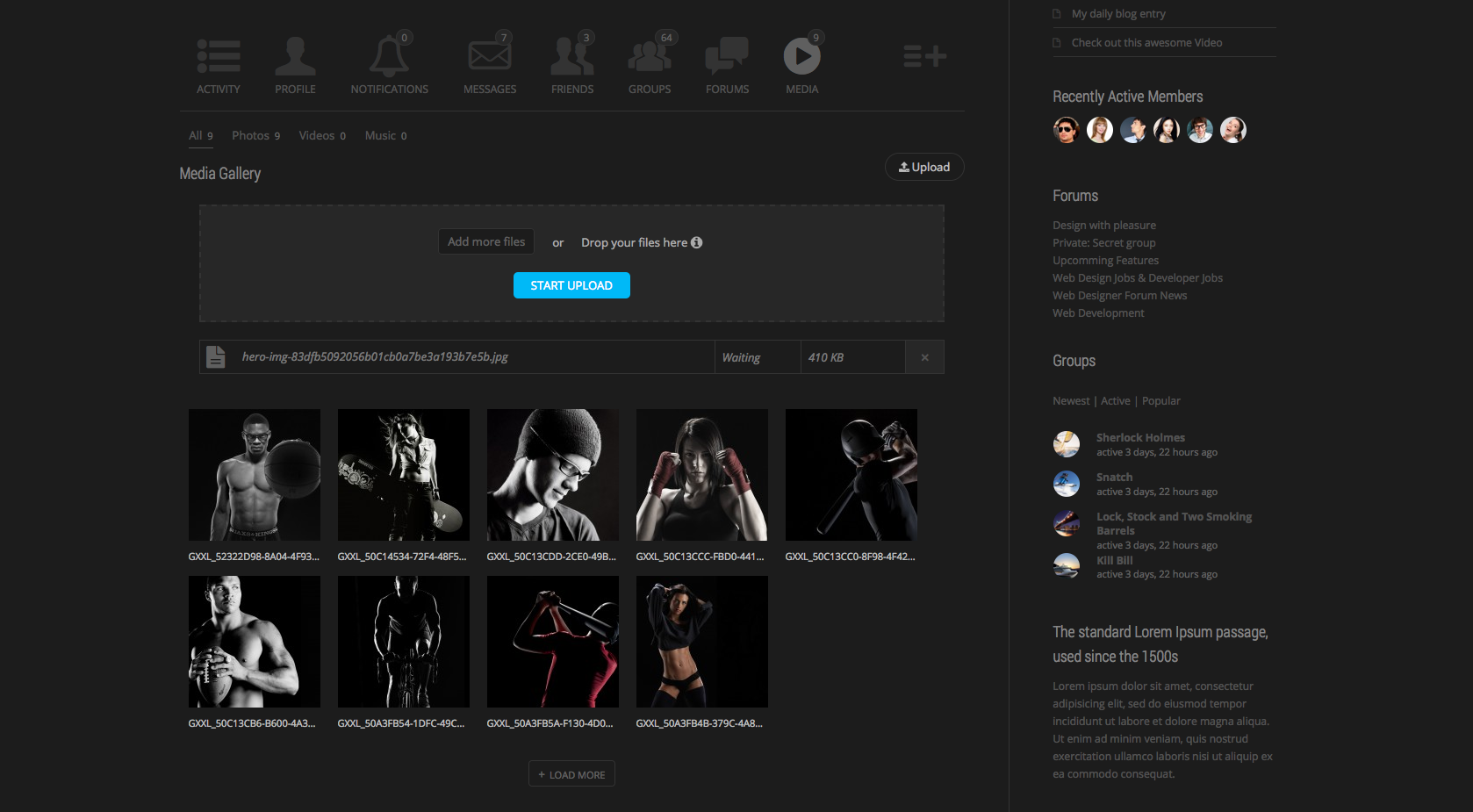Open the Notifications bell icon
This screenshot has width=1473, height=812.
pyautogui.click(x=389, y=56)
